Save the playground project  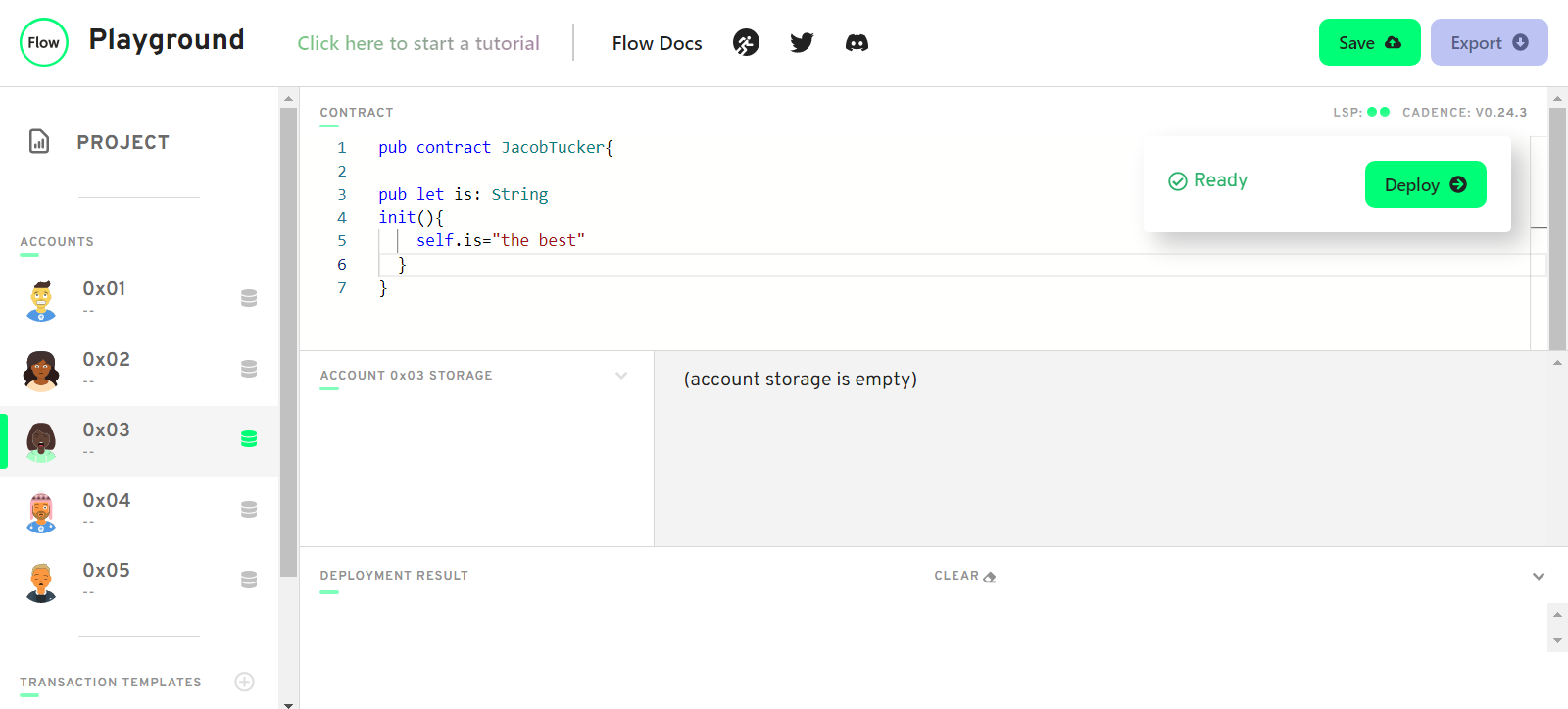coord(1369,42)
